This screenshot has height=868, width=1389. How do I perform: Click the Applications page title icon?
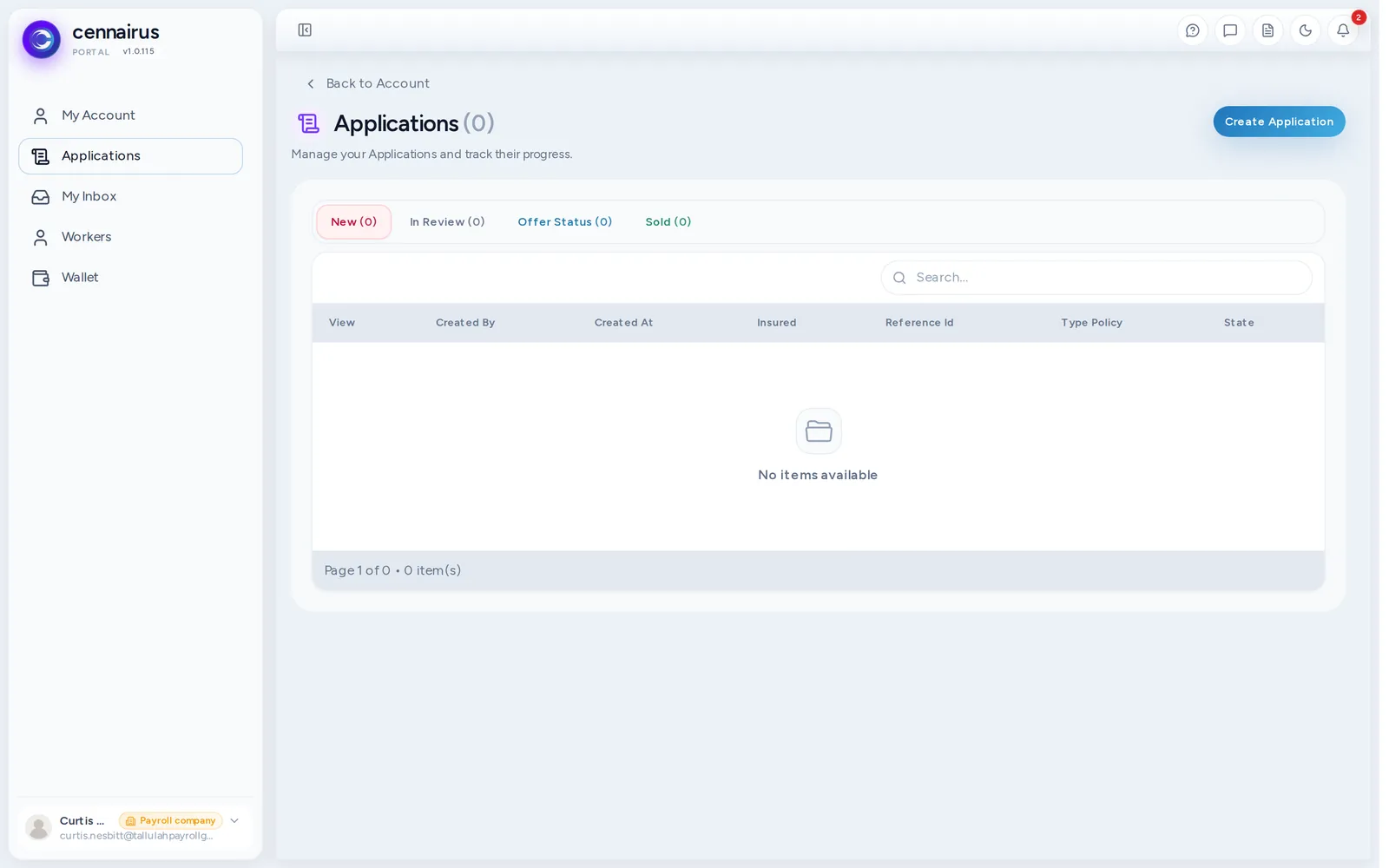[x=308, y=123]
